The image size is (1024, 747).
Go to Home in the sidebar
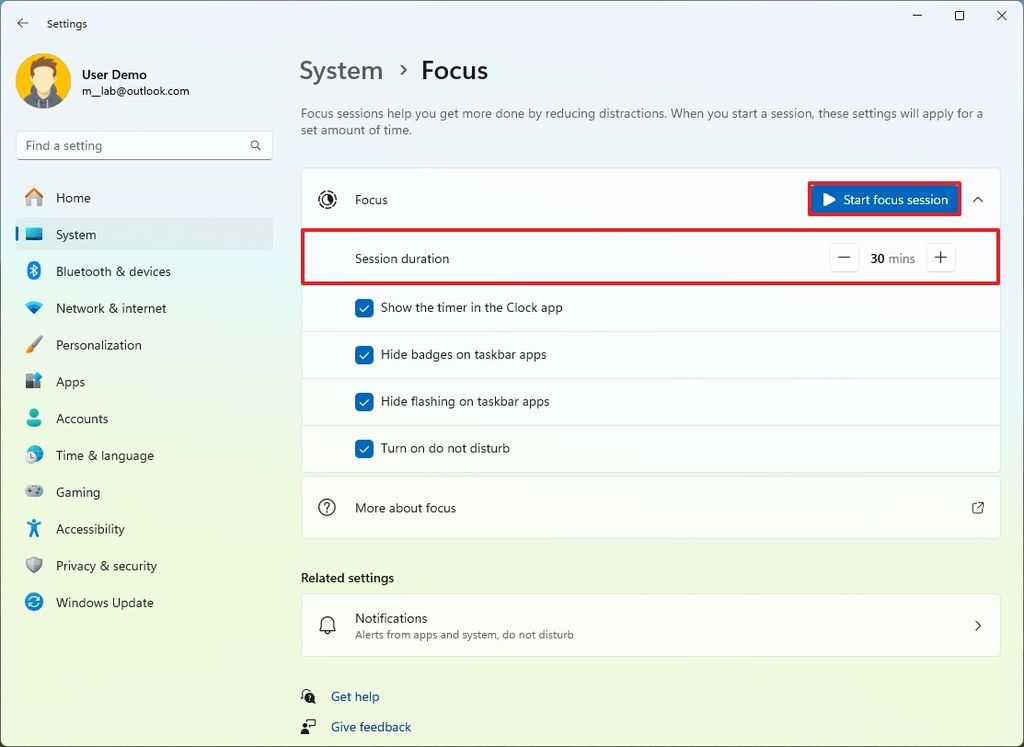pos(75,198)
